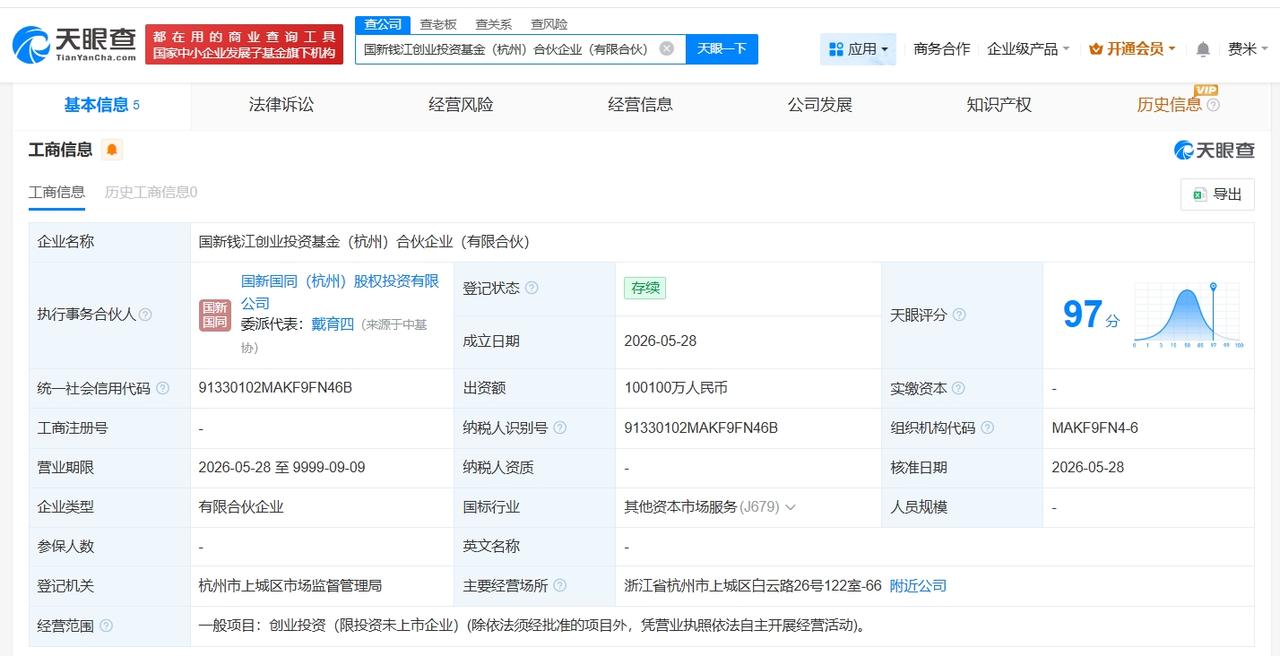
Task: Open the 经营信息 tab
Action: [640, 105]
